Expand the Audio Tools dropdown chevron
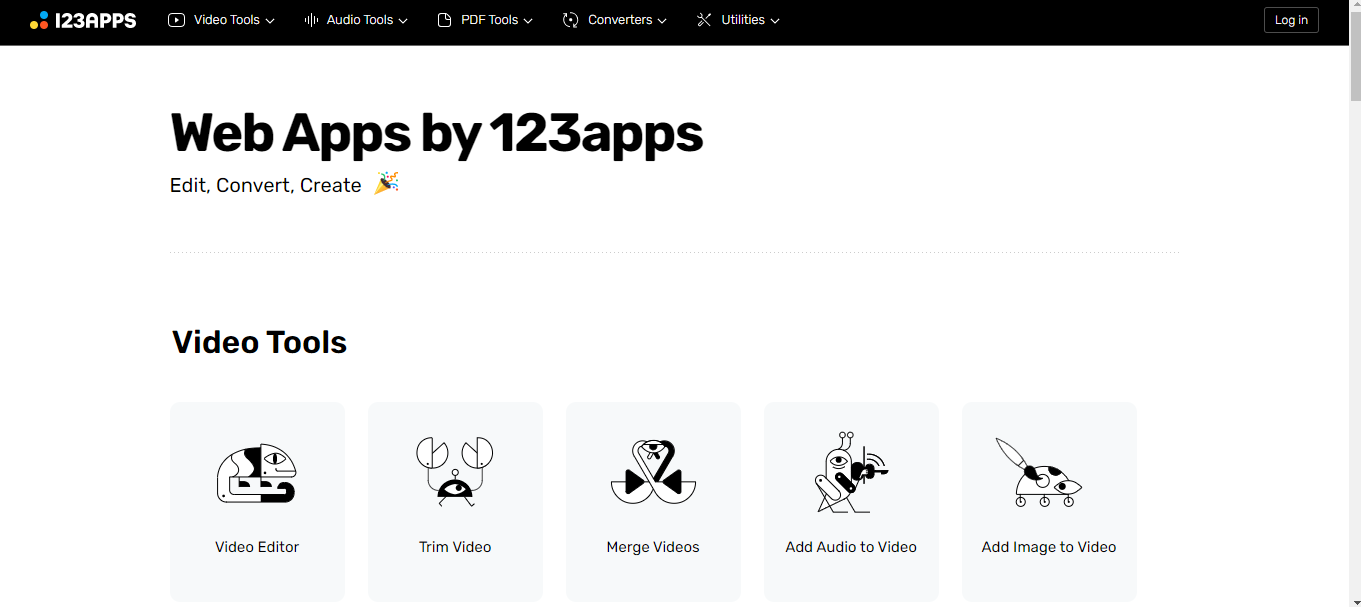 [x=403, y=21]
